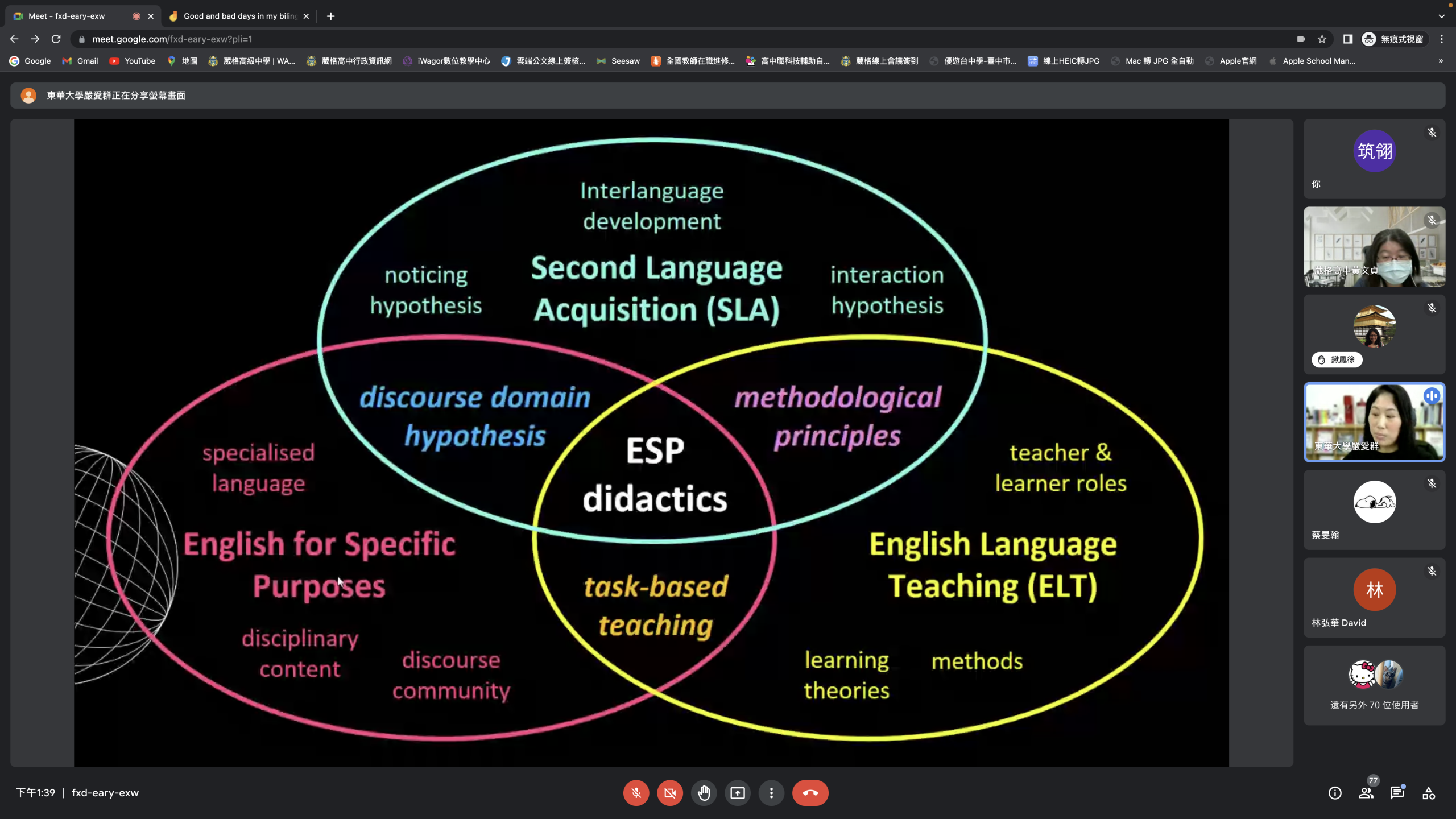Bookmark this page with the star icon
Screen dimensions: 1456x819
coord(1322,39)
